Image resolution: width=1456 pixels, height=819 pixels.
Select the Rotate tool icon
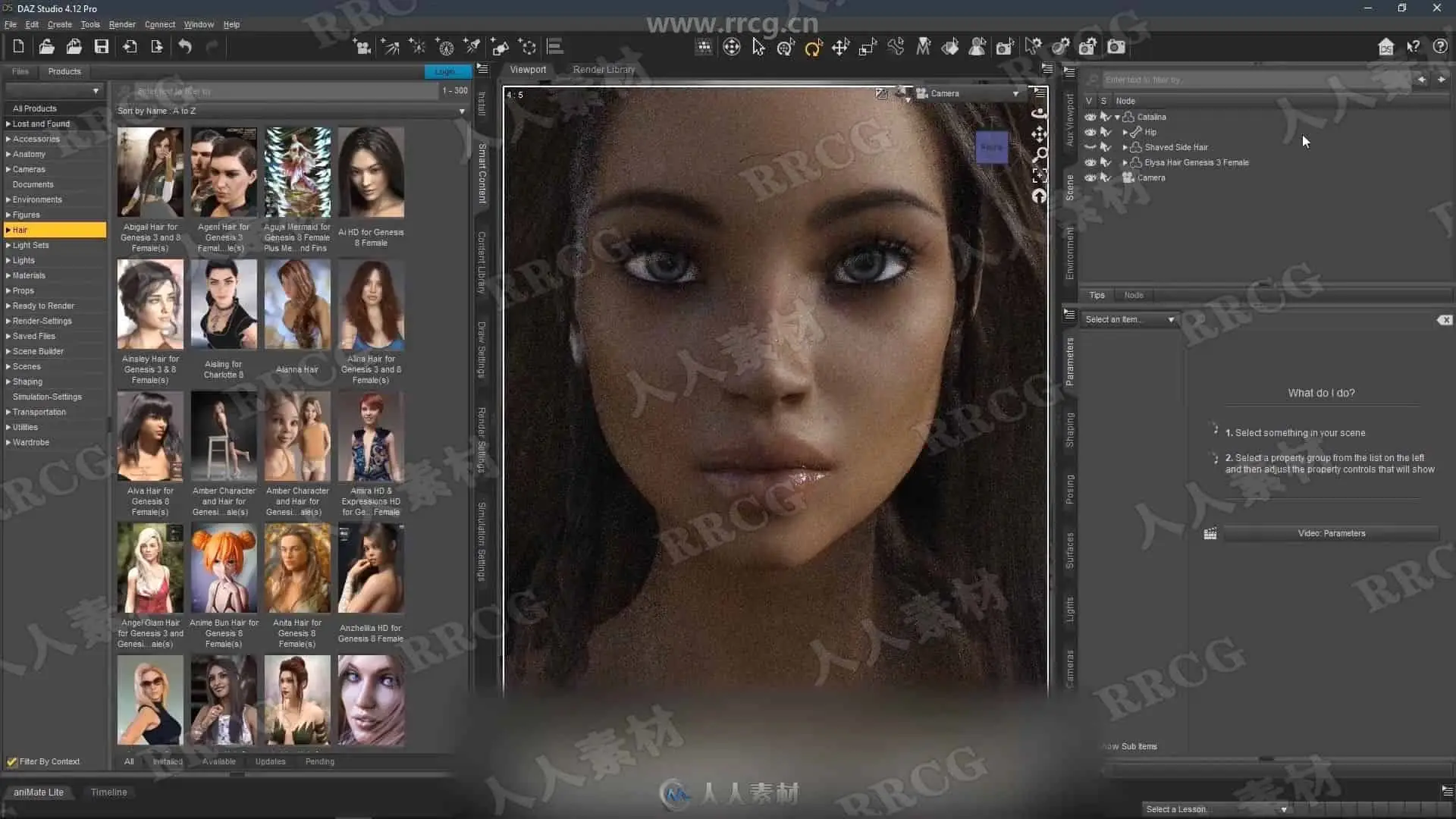pyautogui.click(x=813, y=48)
